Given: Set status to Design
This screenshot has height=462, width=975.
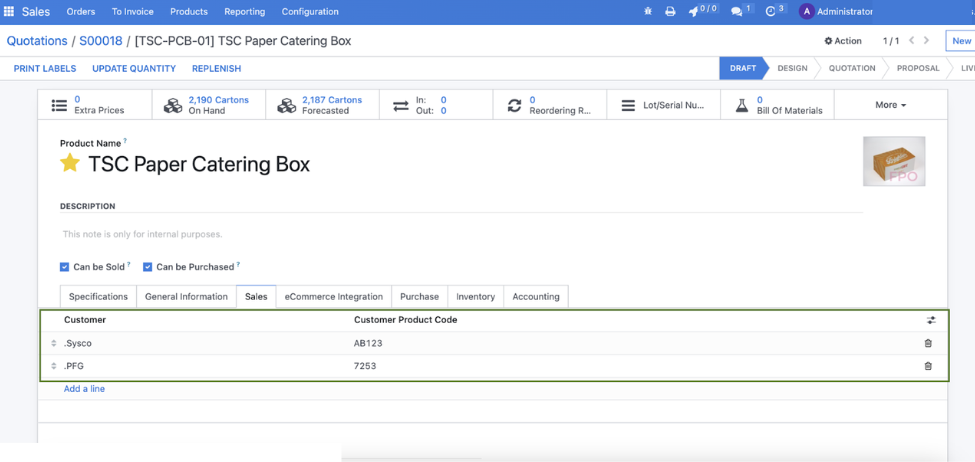Looking at the screenshot, I should pyautogui.click(x=792, y=68).
